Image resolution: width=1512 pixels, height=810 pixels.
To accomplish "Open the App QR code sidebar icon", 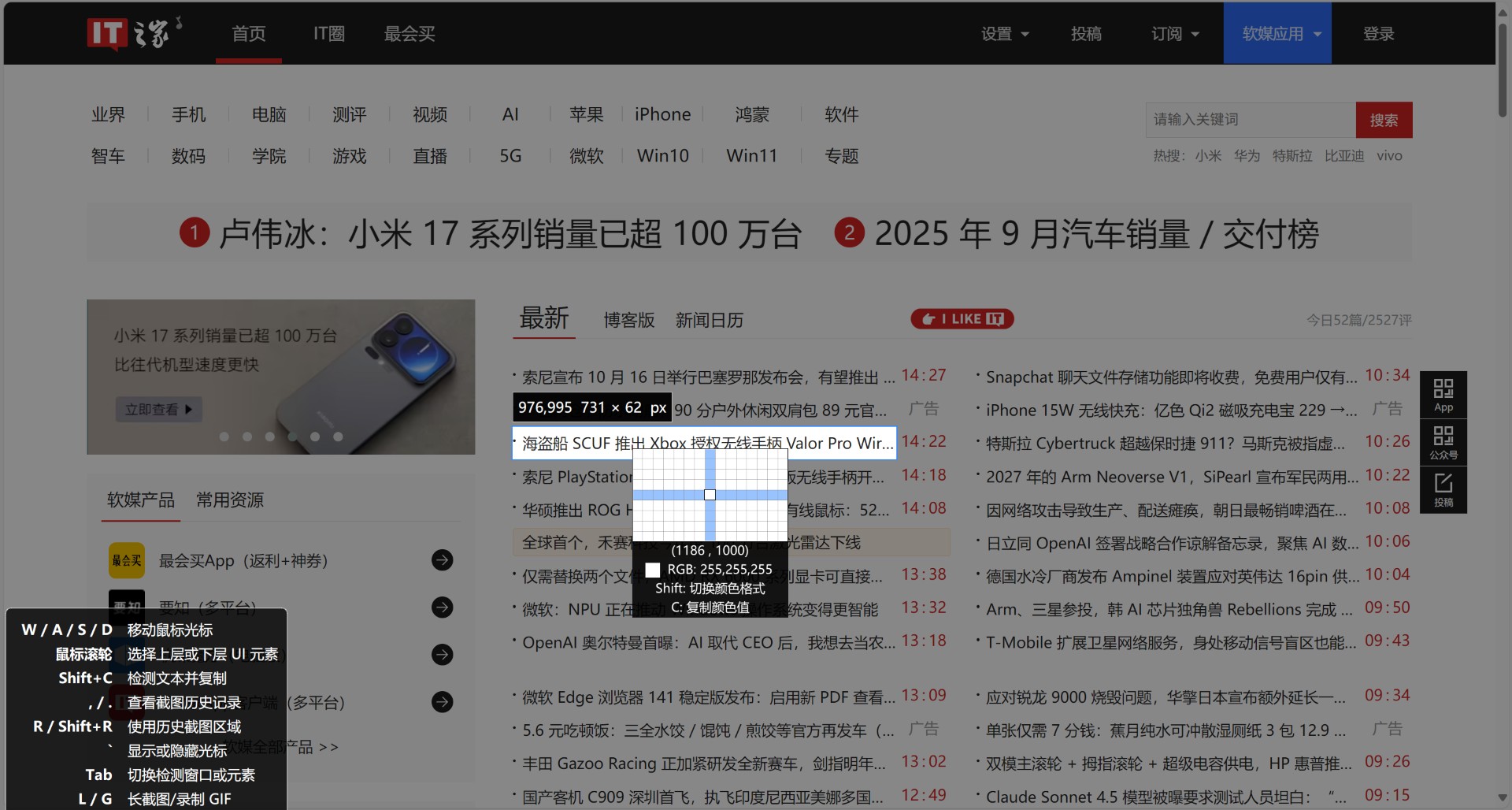I will (1443, 394).
